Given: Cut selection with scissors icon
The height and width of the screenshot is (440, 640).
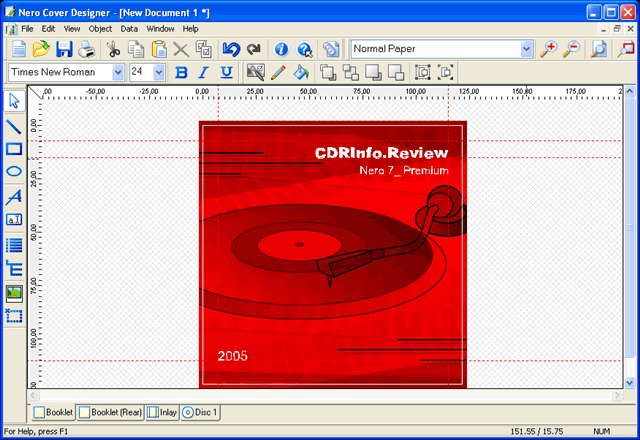Looking at the screenshot, I should click(x=113, y=49).
